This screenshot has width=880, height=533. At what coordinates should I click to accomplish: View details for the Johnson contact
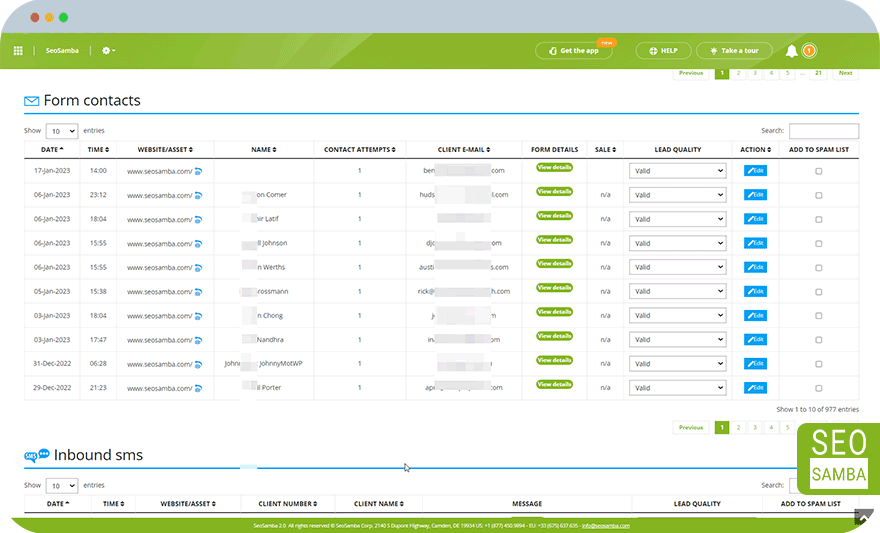[554, 240]
